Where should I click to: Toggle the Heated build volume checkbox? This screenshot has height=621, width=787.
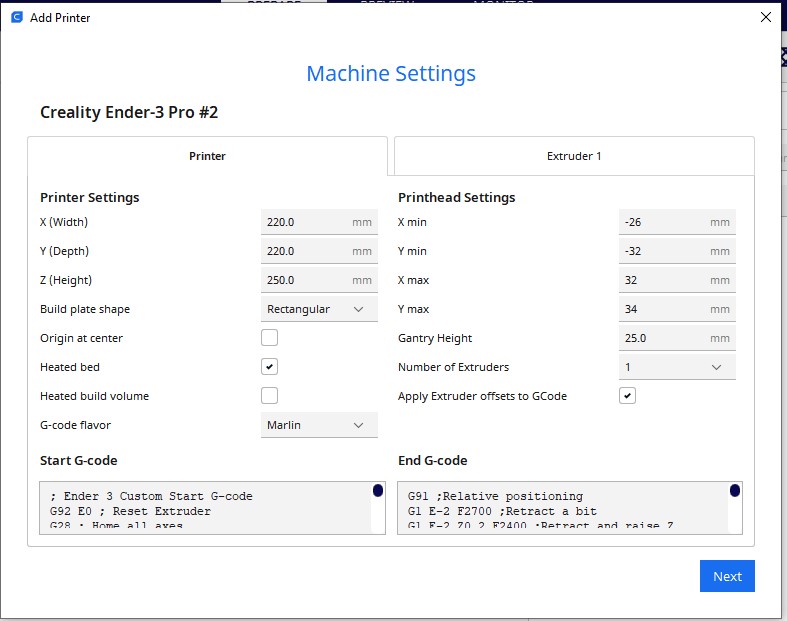tap(269, 396)
